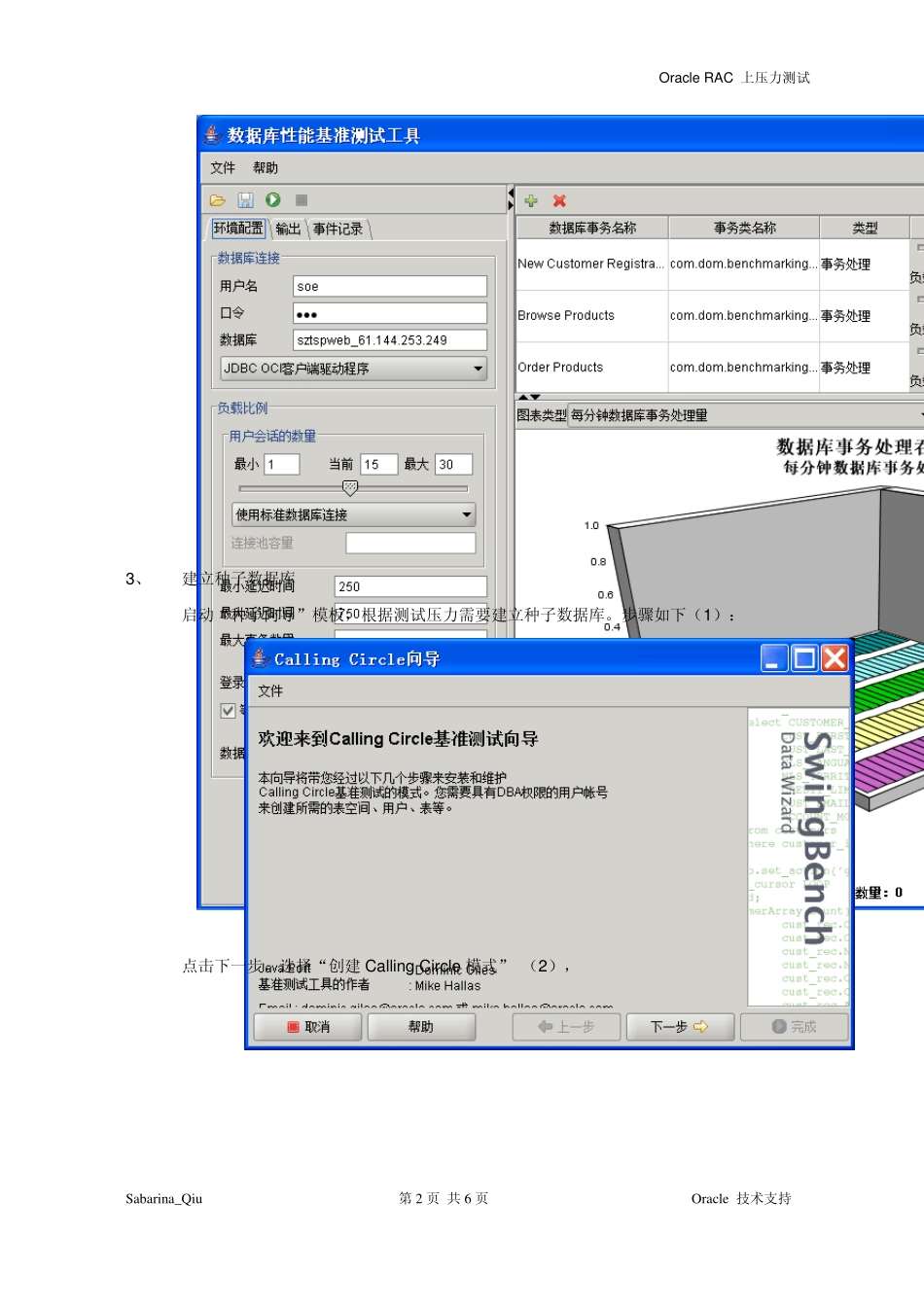Open 帮助 menu in main benchmark window
Screen dimensions: 924x1307
pyautogui.click(x=266, y=167)
